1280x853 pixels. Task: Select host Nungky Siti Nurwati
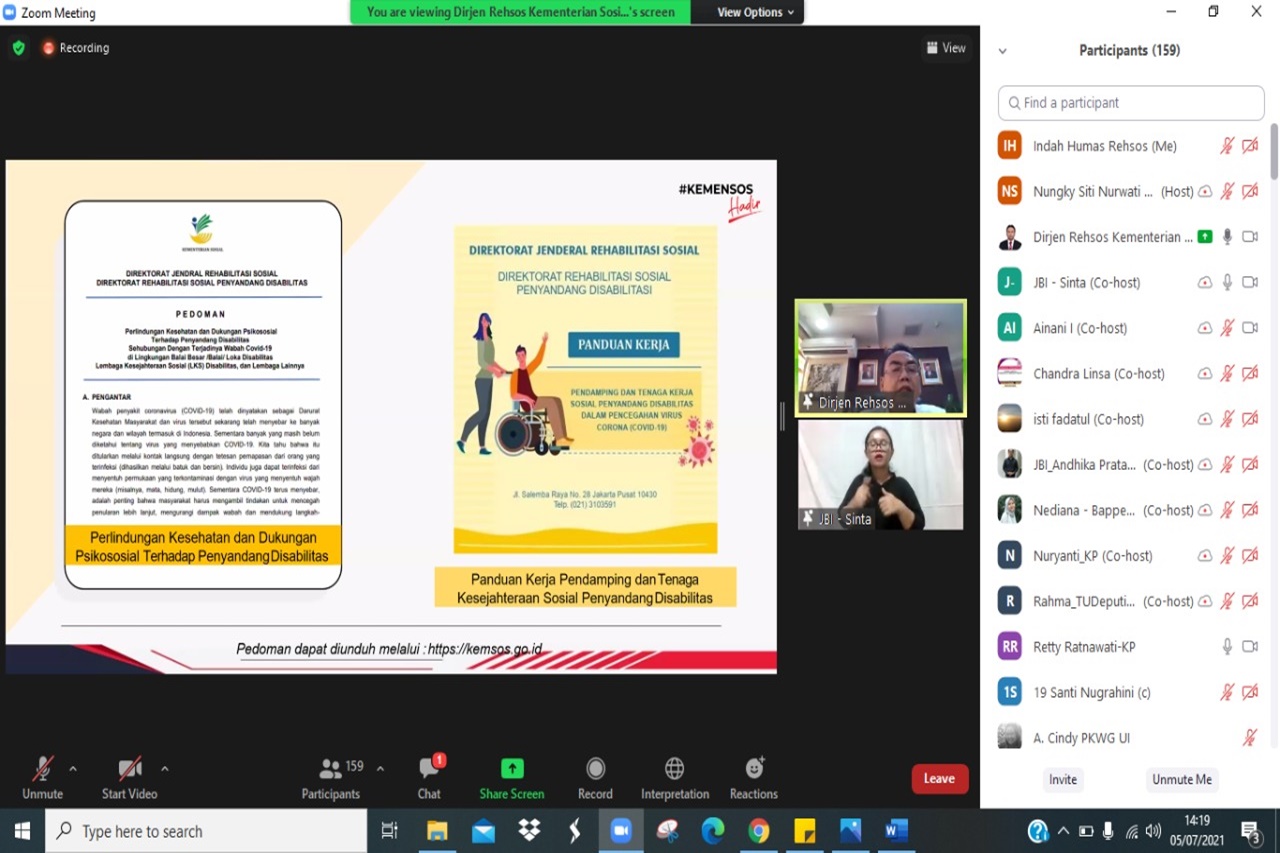point(1131,191)
